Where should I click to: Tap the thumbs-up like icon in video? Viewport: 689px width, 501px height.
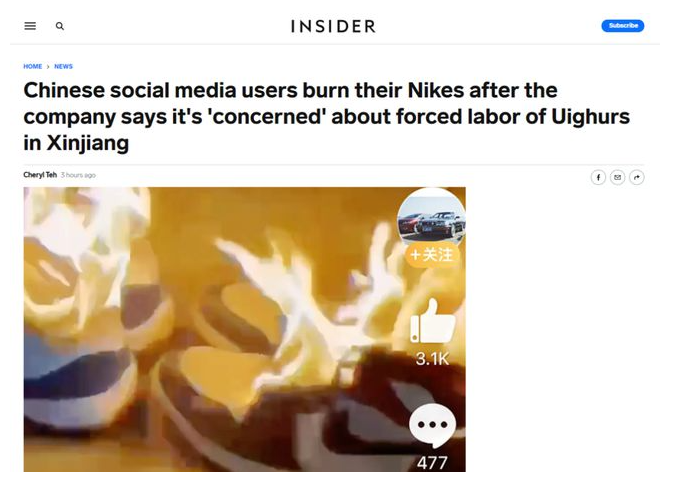[x=432, y=321]
